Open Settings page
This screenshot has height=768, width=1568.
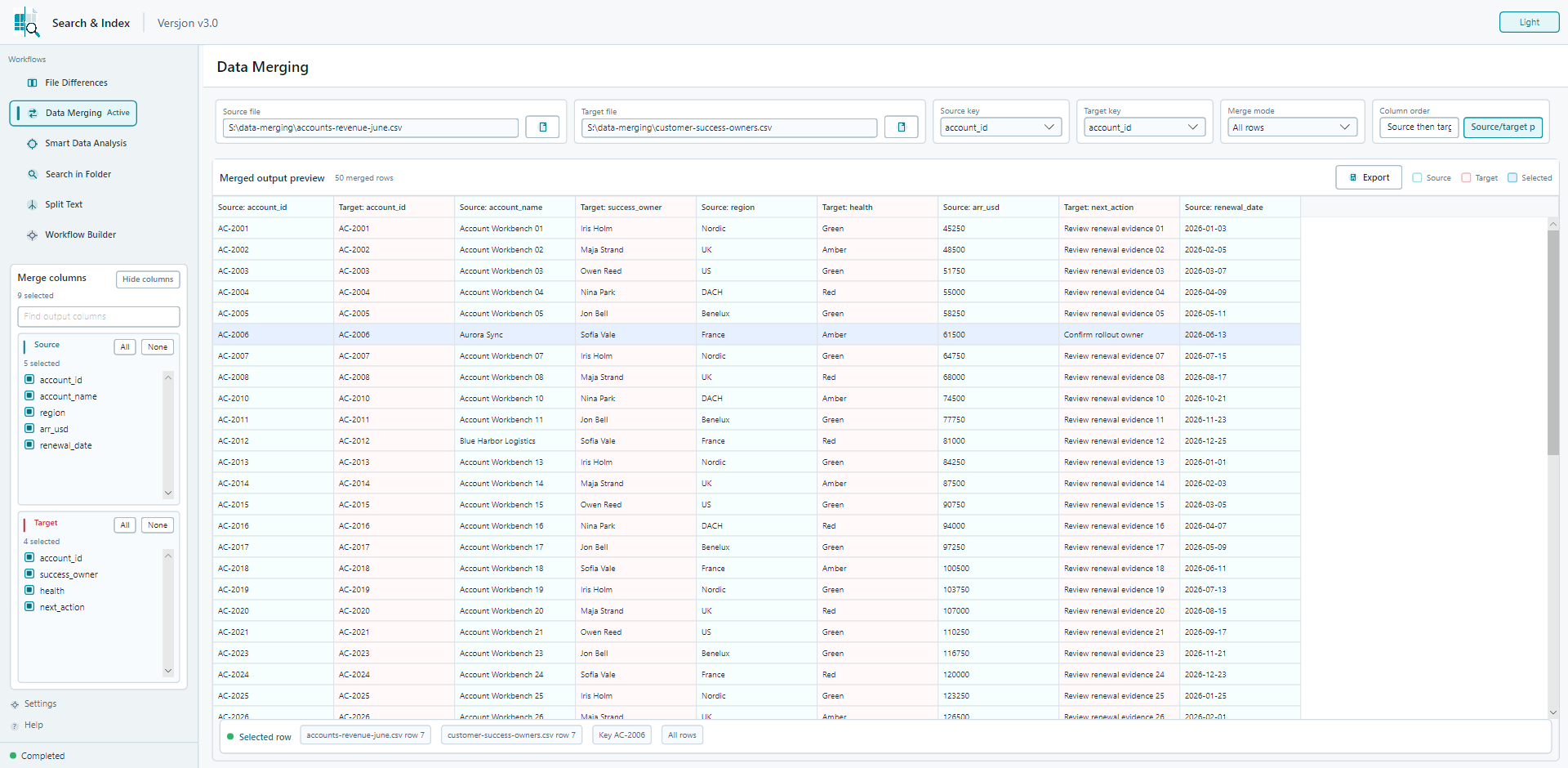(40, 704)
